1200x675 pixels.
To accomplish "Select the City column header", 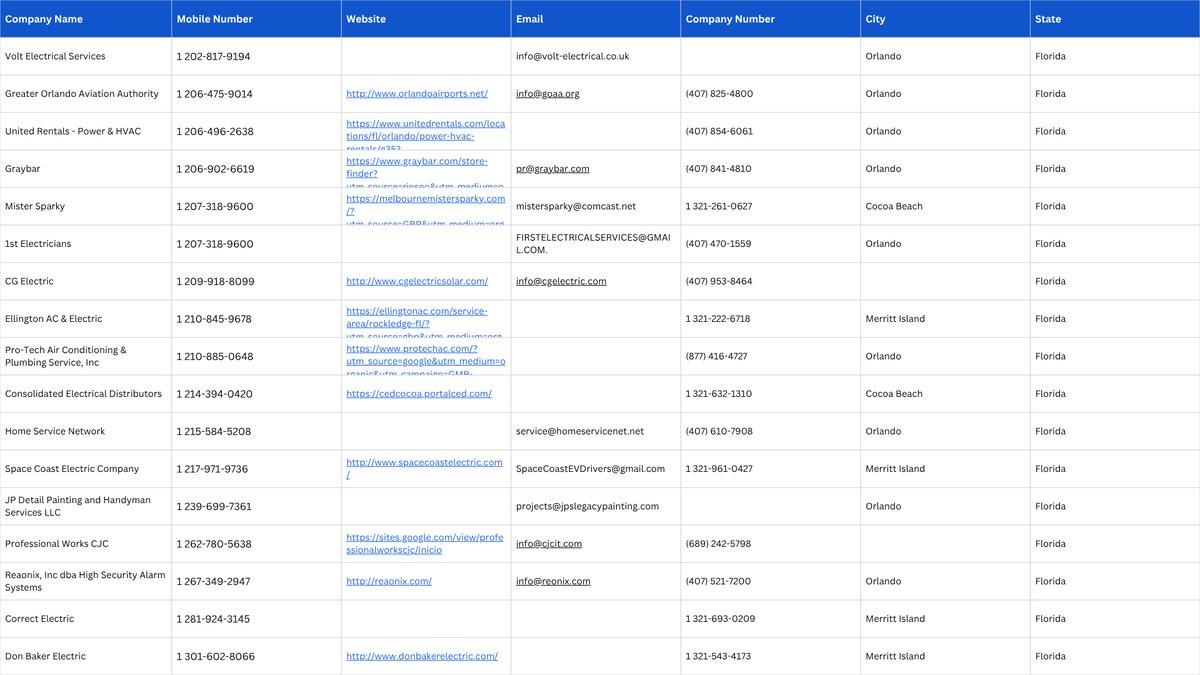I will coord(946,19).
